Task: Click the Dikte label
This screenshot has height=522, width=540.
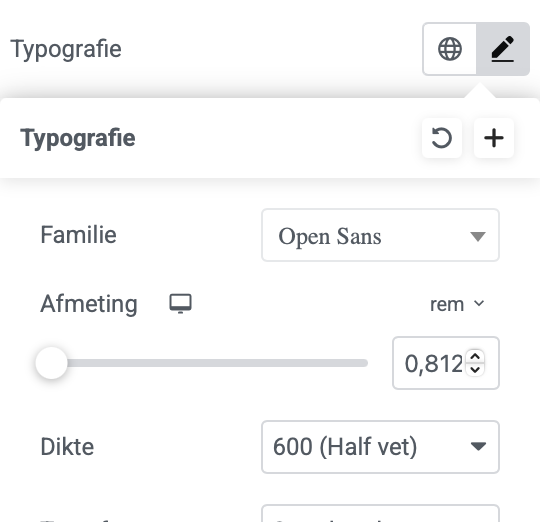Action: 67,447
